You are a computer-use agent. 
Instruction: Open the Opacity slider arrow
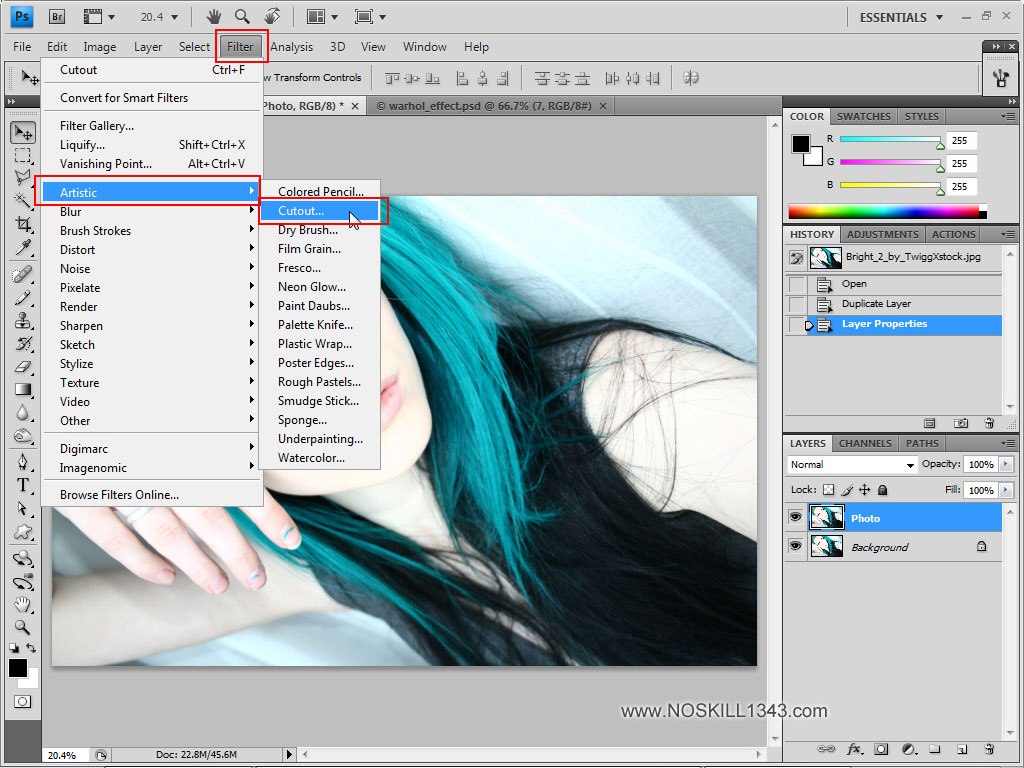click(1005, 464)
